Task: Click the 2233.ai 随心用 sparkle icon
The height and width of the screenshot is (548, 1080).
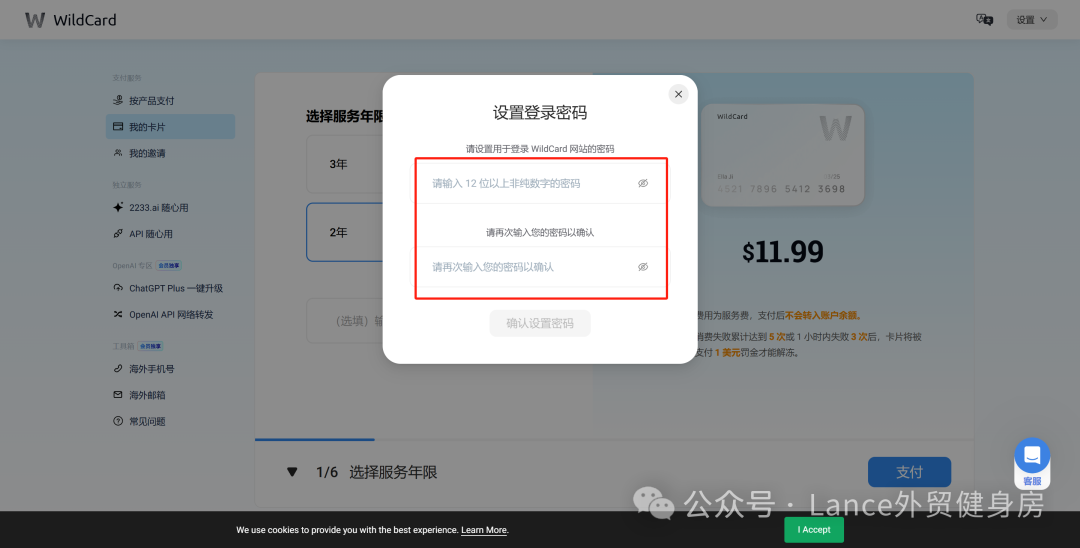Action: click(x=119, y=208)
